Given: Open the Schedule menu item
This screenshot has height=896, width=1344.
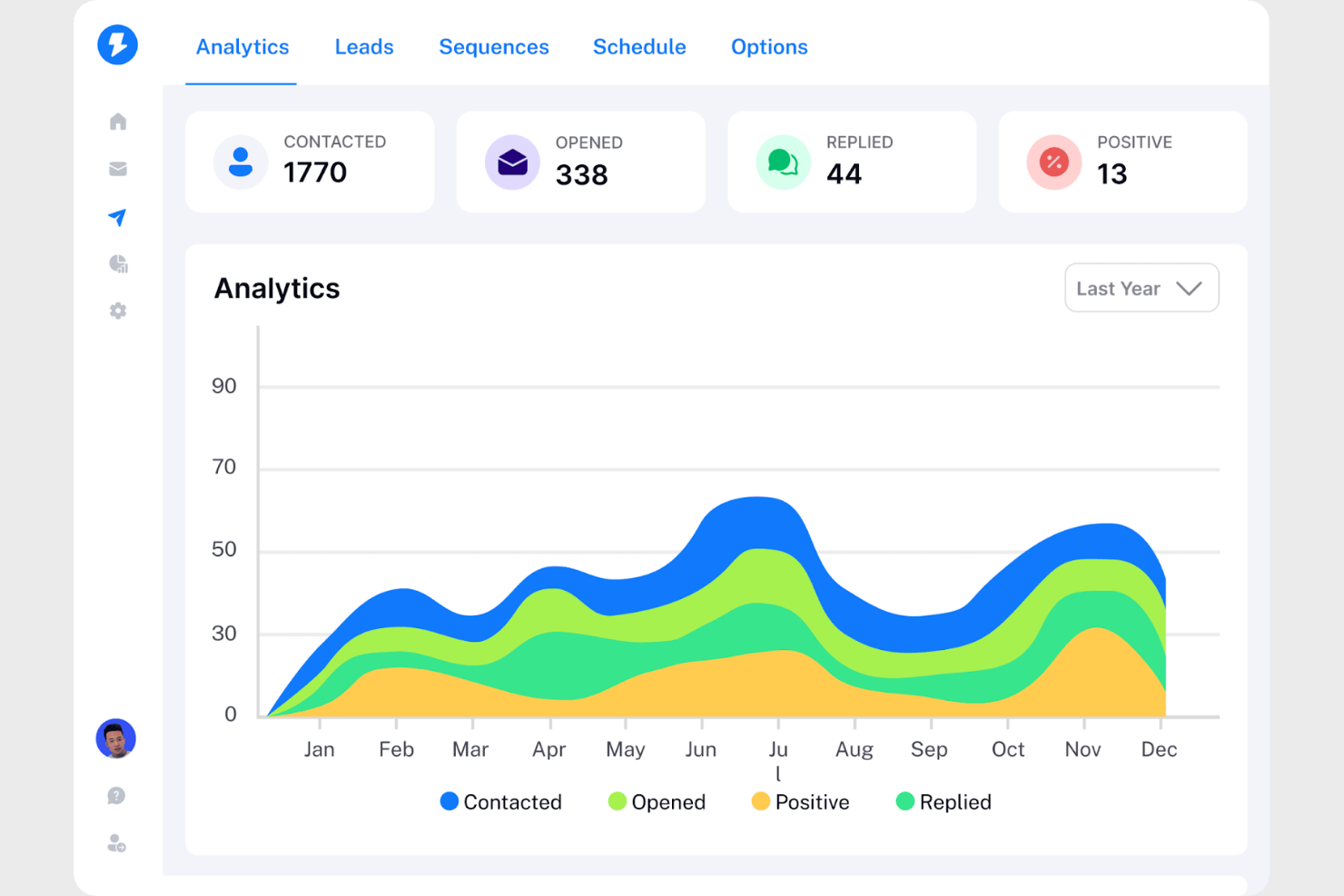Looking at the screenshot, I should tap(639, 46).
